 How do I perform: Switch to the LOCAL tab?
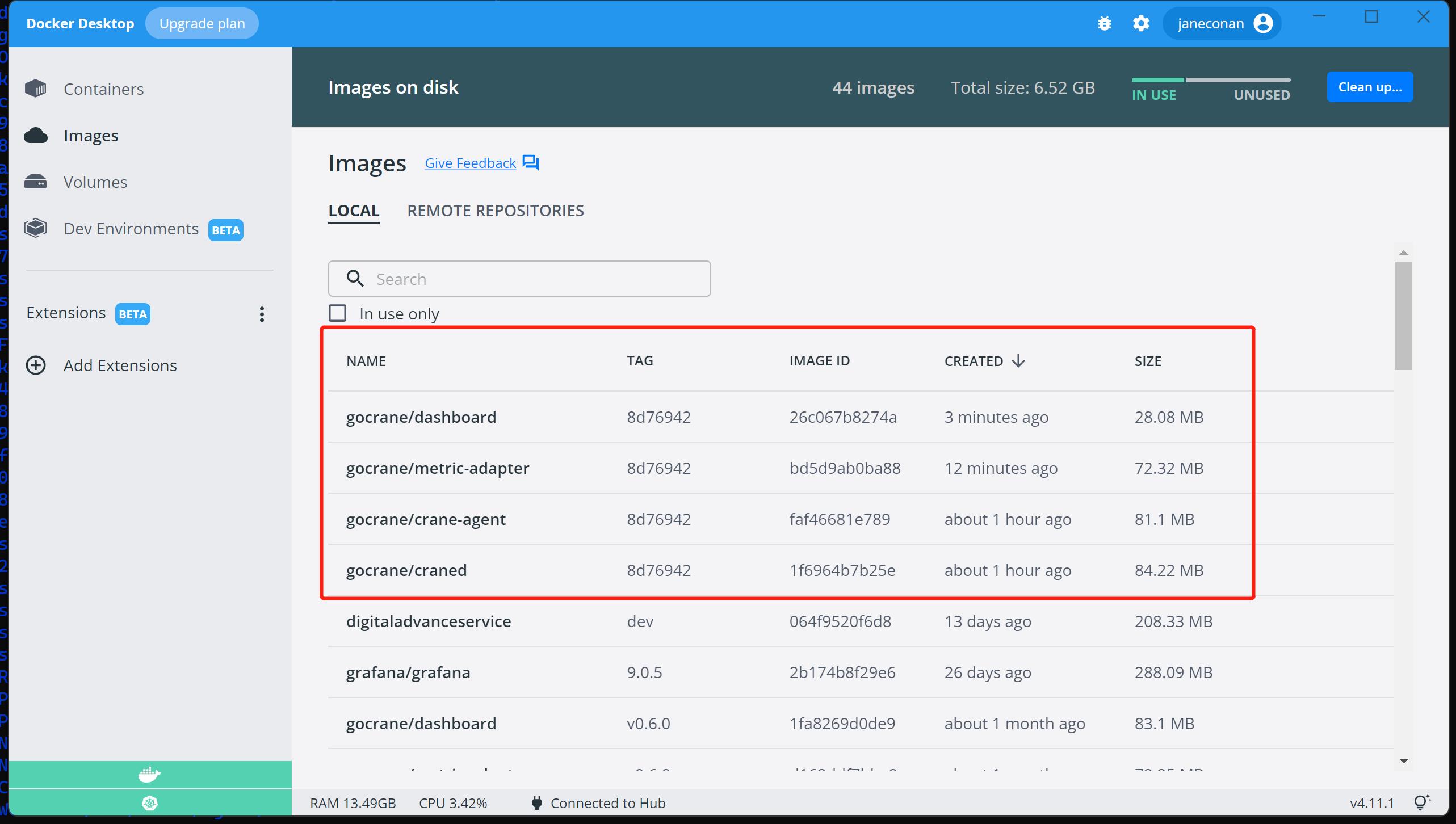(354, 211)
